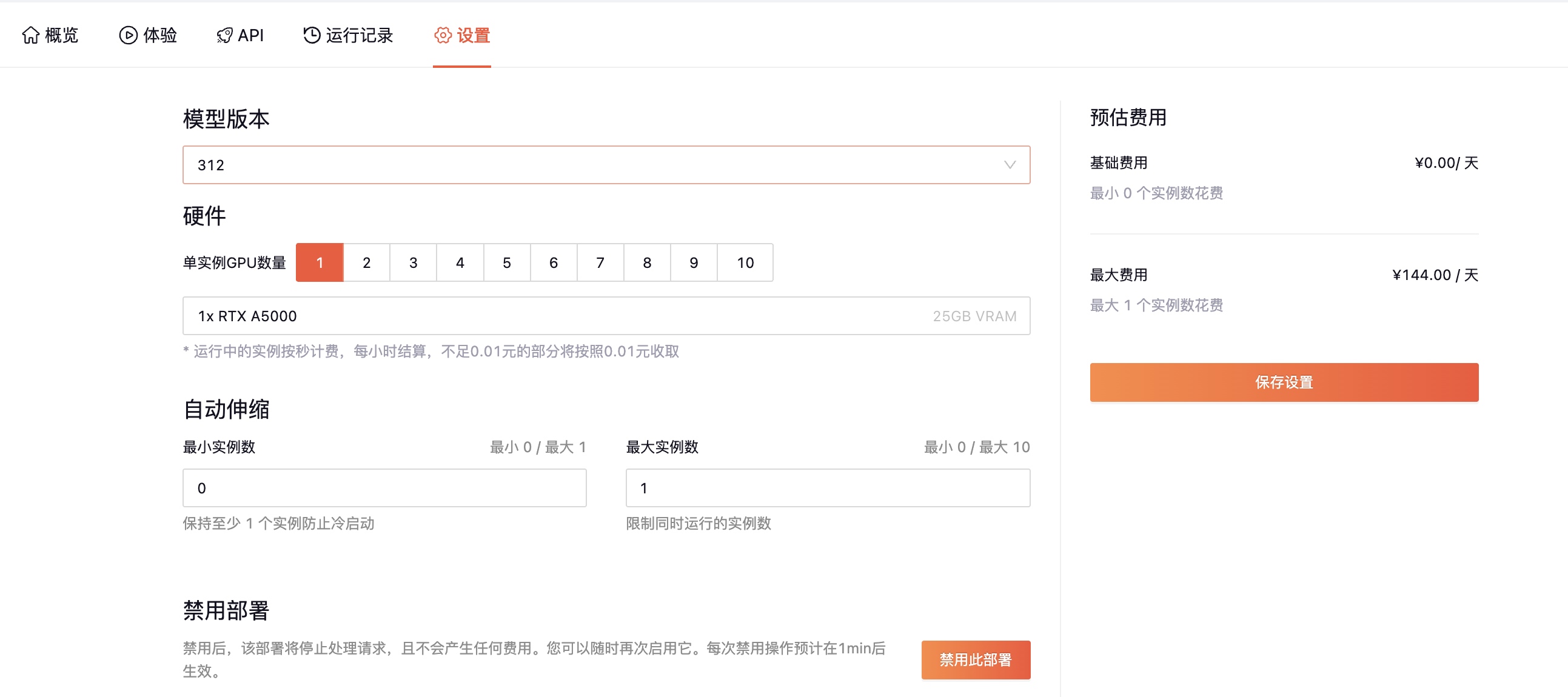Open the 1x RTX A5000 hardware selector

click(x=606, y=316)
